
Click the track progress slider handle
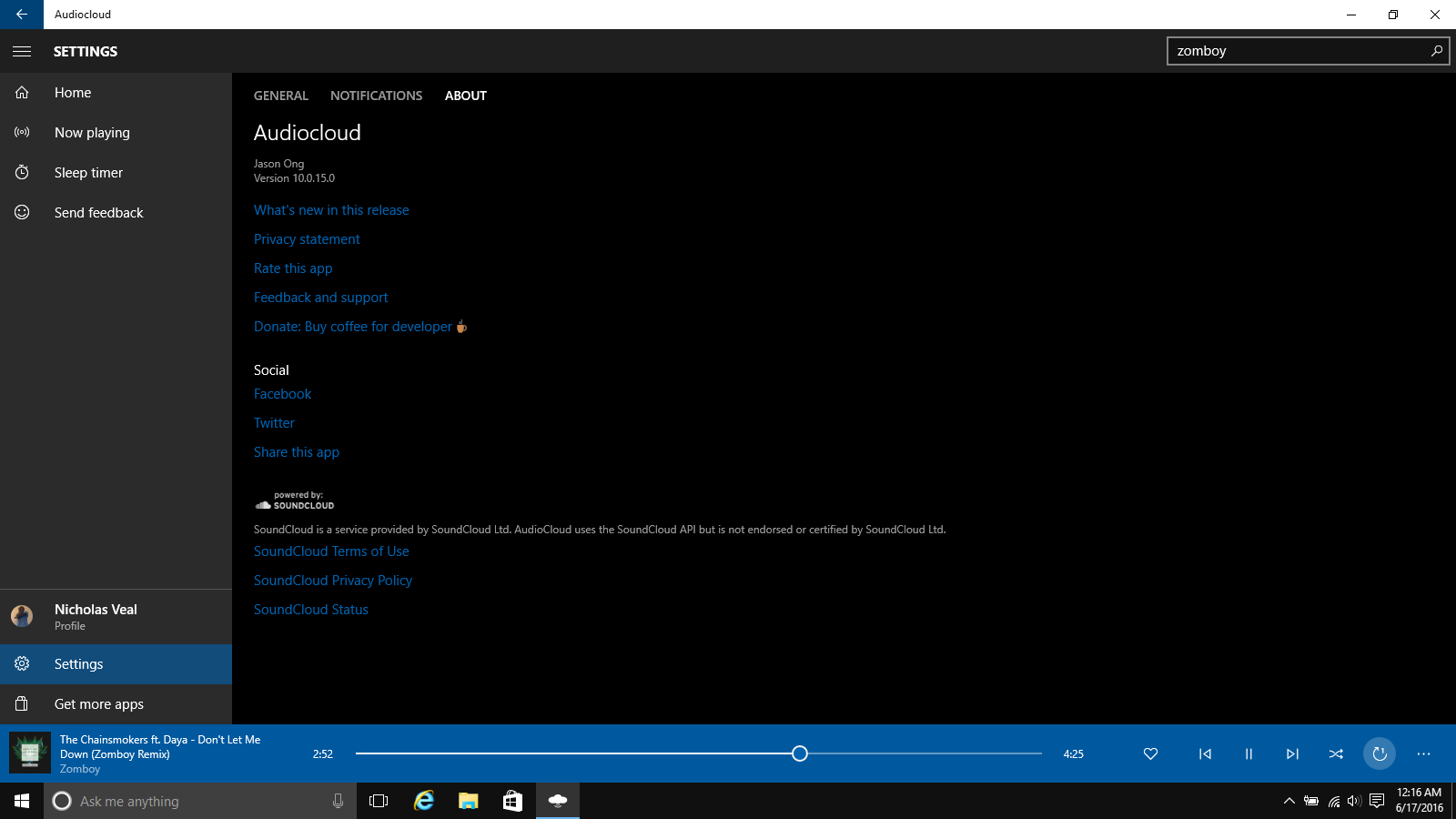pos(799,753)
